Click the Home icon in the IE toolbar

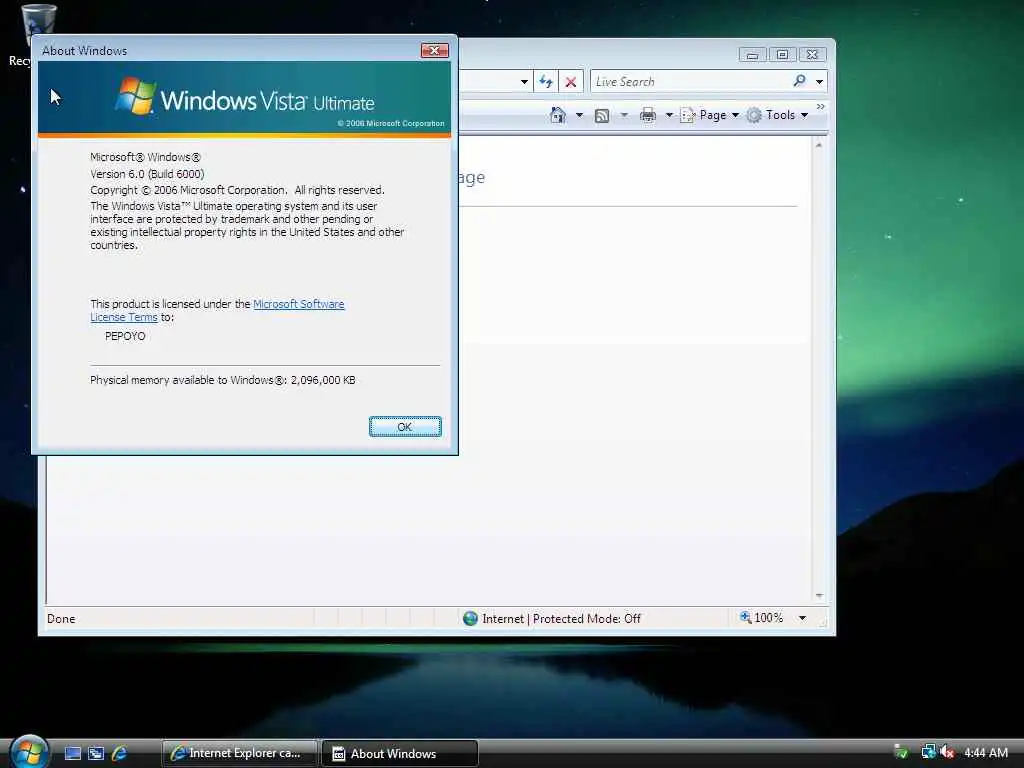(558, 115)
